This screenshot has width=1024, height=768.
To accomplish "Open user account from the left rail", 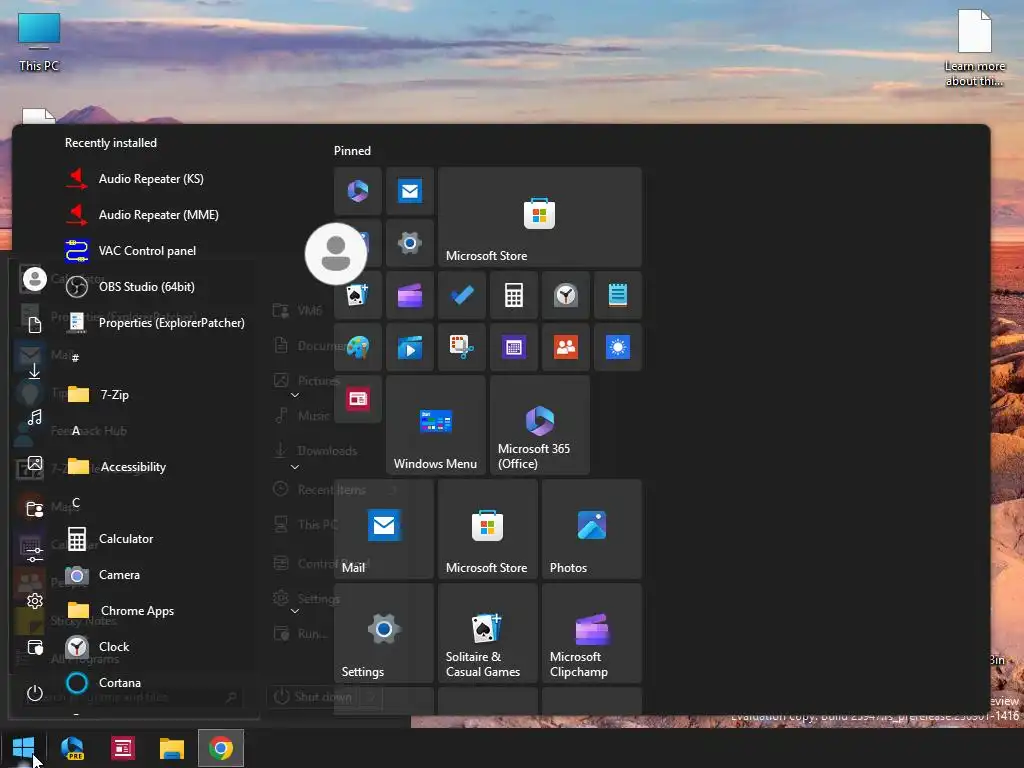I will pos(35,279).
